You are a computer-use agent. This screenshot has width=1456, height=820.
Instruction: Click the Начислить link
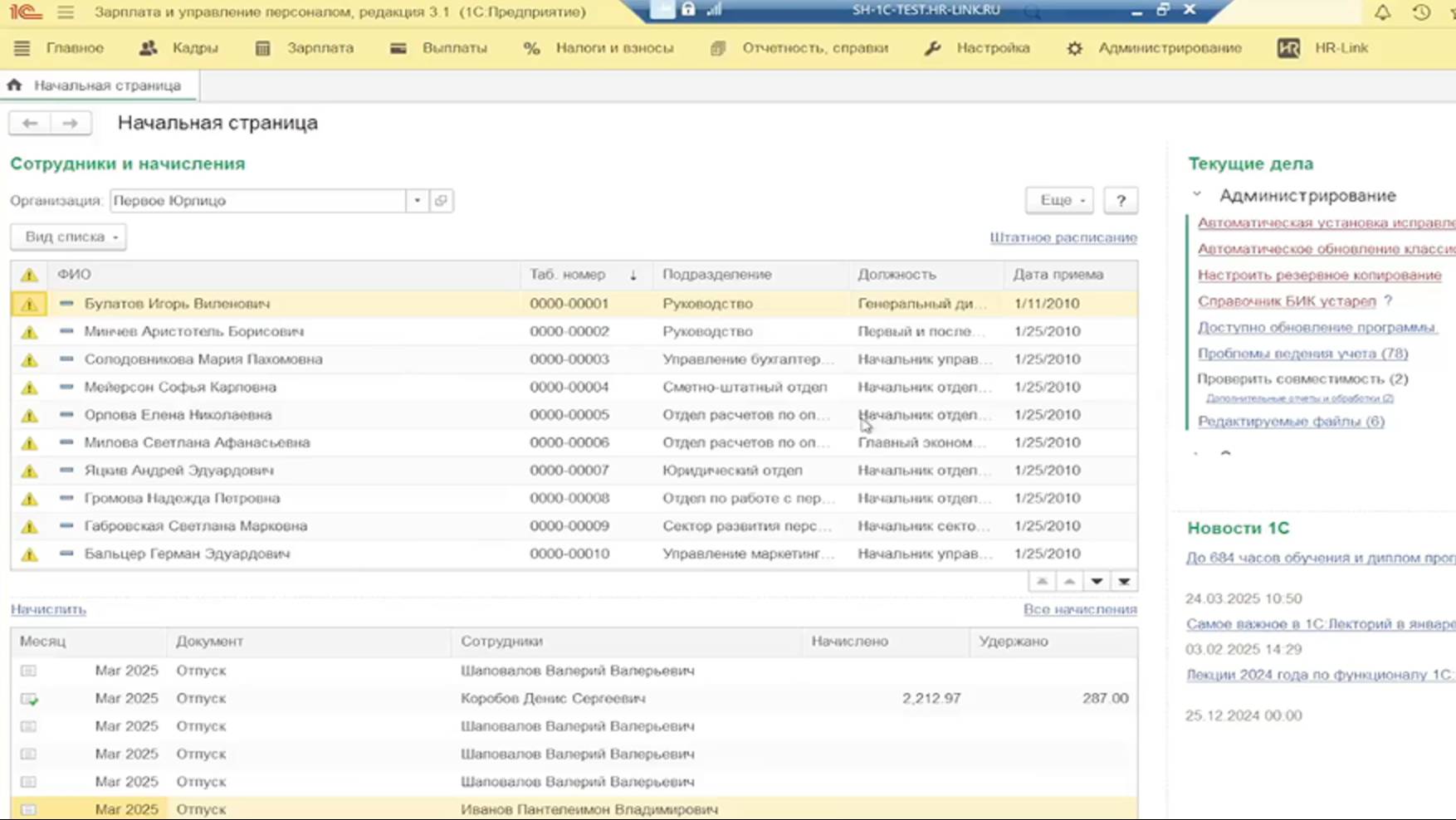(48, 609)
